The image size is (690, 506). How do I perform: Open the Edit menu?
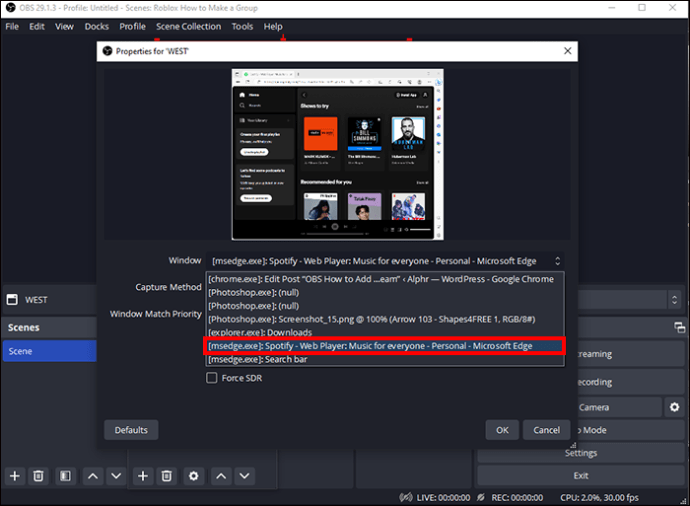coord(37,26)
